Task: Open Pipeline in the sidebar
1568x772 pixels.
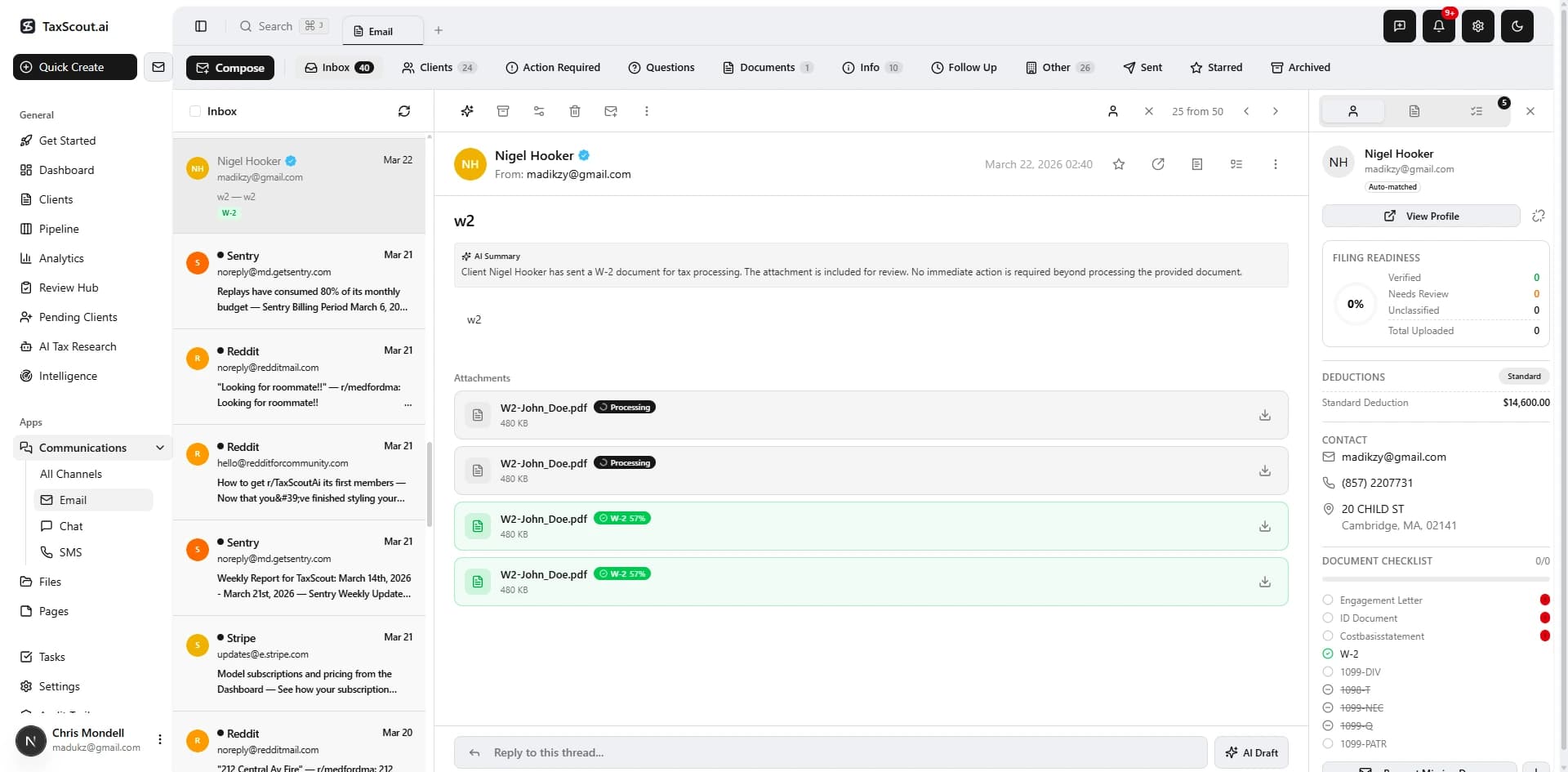Action: click(59, 229)
